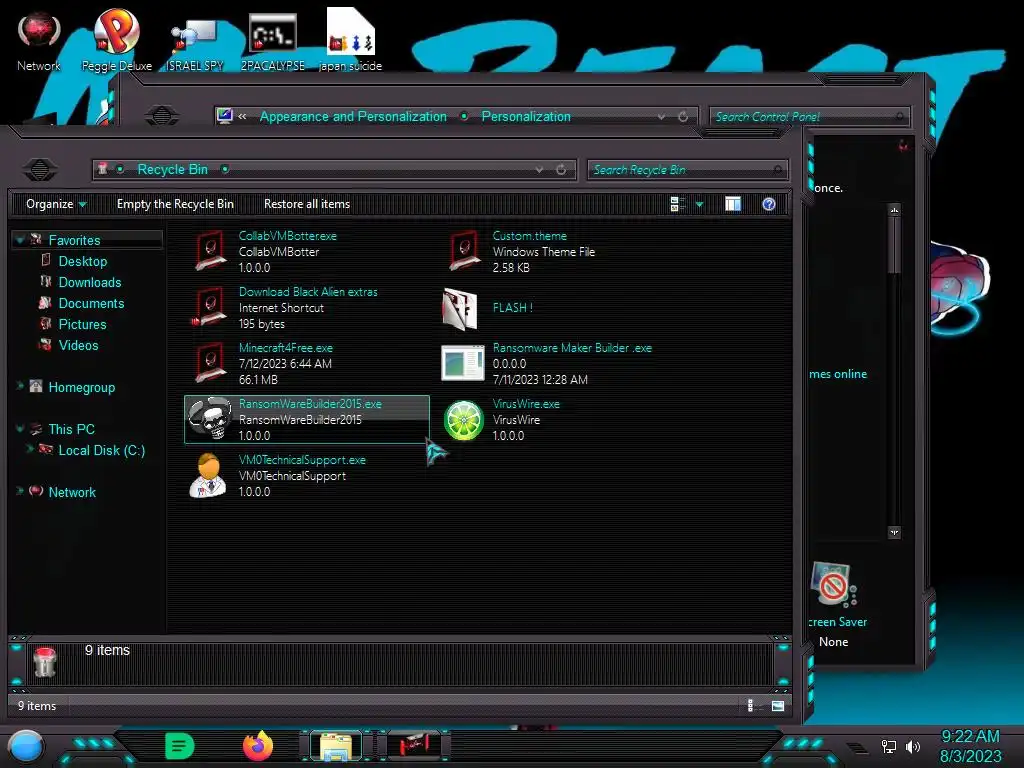The width and height of the screenshot is (1024, 768).
Task: Select Minecraft4Free.exe file icon
Action: (x=210, y=364)
